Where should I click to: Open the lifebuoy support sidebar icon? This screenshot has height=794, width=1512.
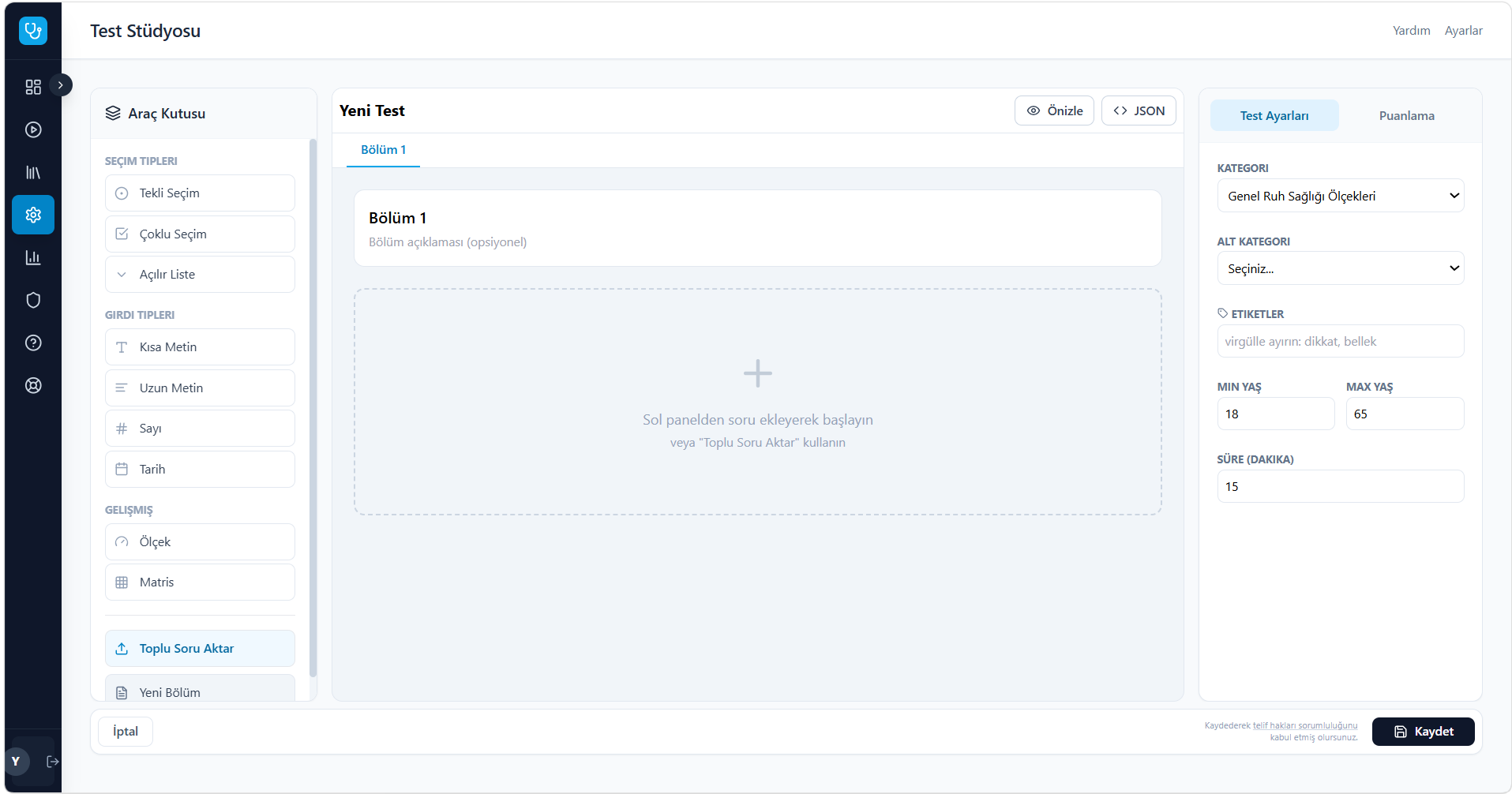click(x=33, y=385)
